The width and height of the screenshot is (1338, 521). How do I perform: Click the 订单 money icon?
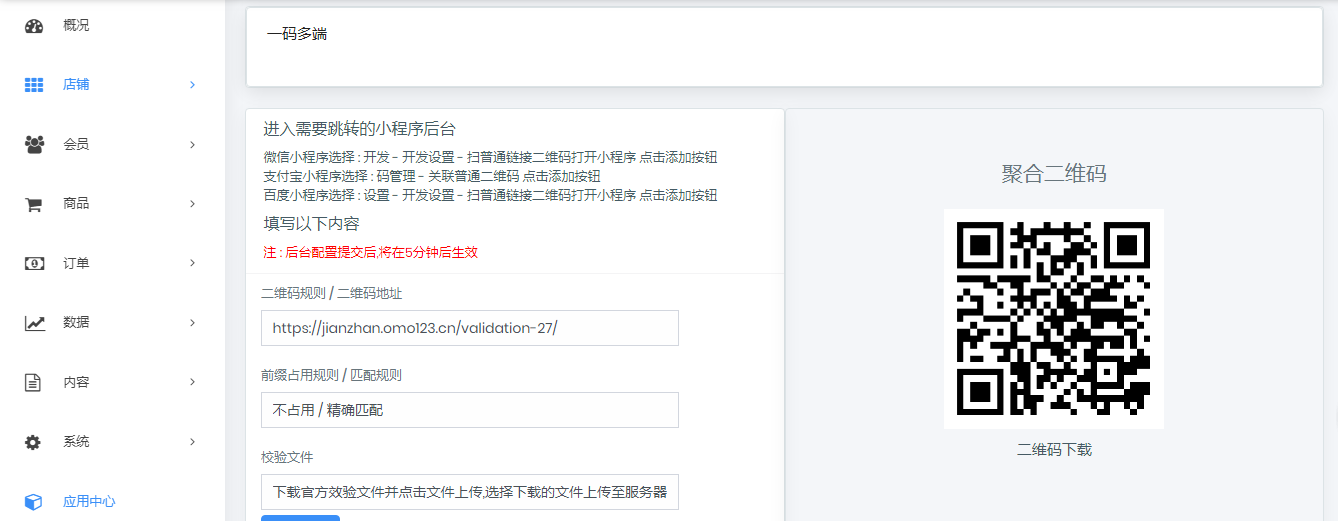[34, 263]
